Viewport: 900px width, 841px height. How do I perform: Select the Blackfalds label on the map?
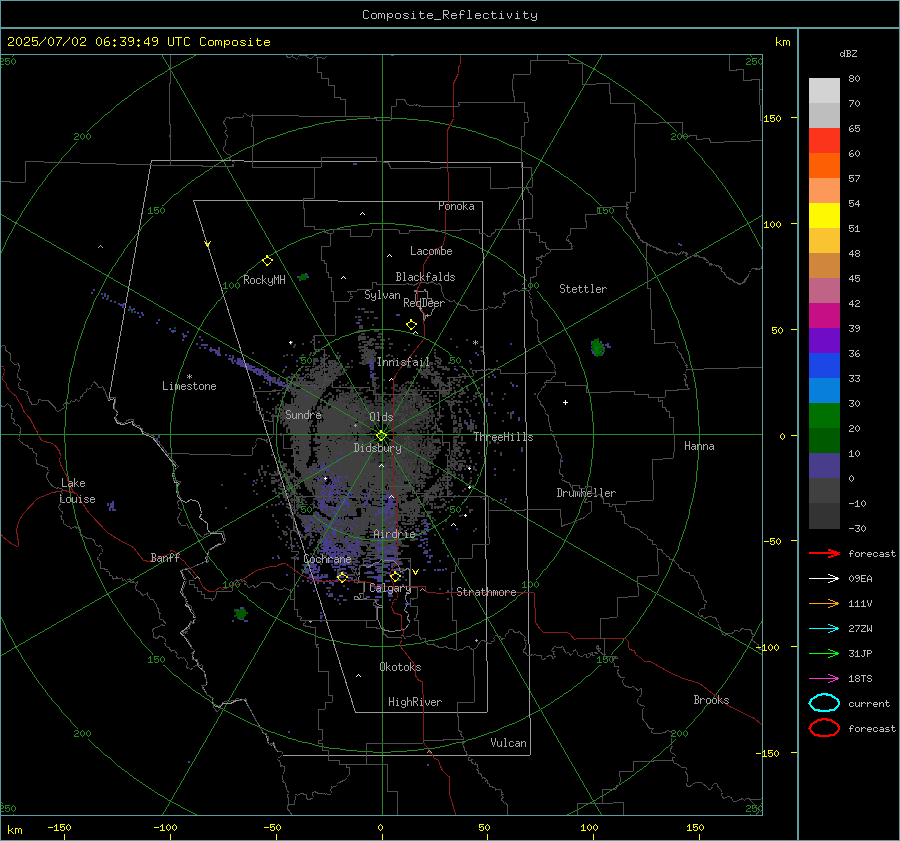click(425, 277)
